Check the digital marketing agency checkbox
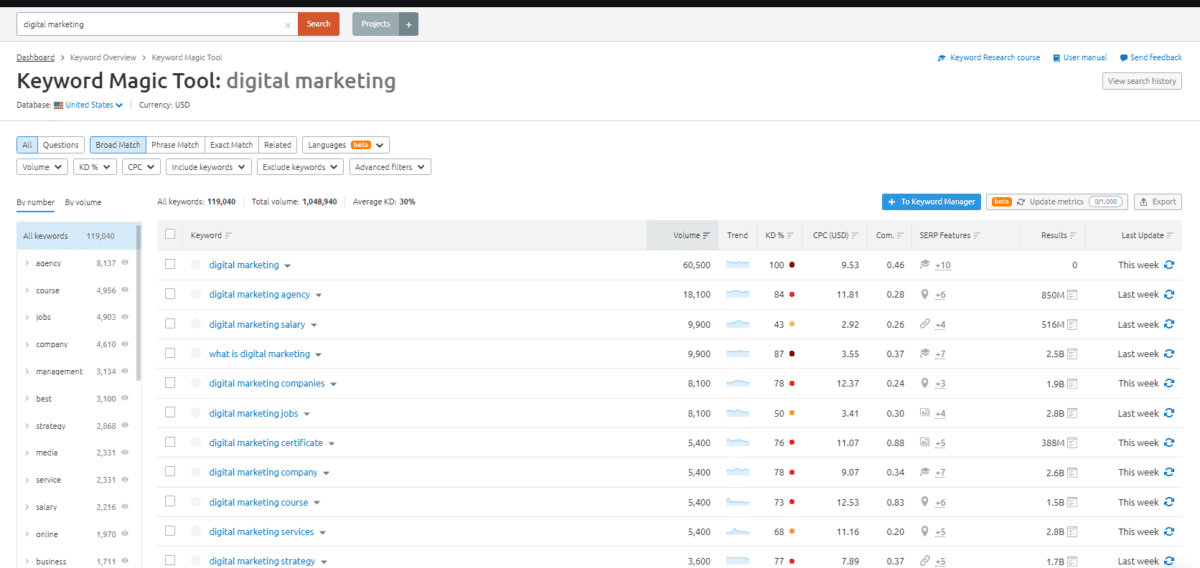The height and width of the screenshot is (568, 1200). 170,294
